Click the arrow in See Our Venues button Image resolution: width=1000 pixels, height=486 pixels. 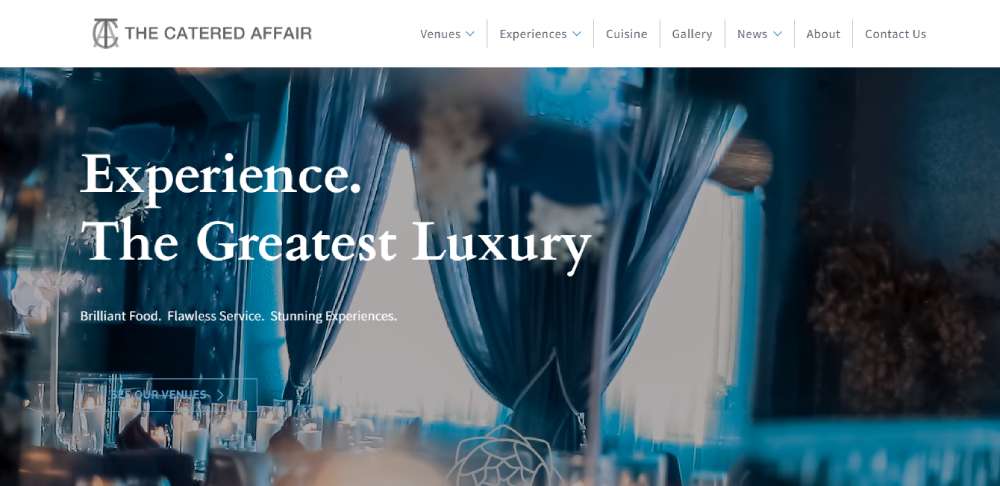point(221,395)
